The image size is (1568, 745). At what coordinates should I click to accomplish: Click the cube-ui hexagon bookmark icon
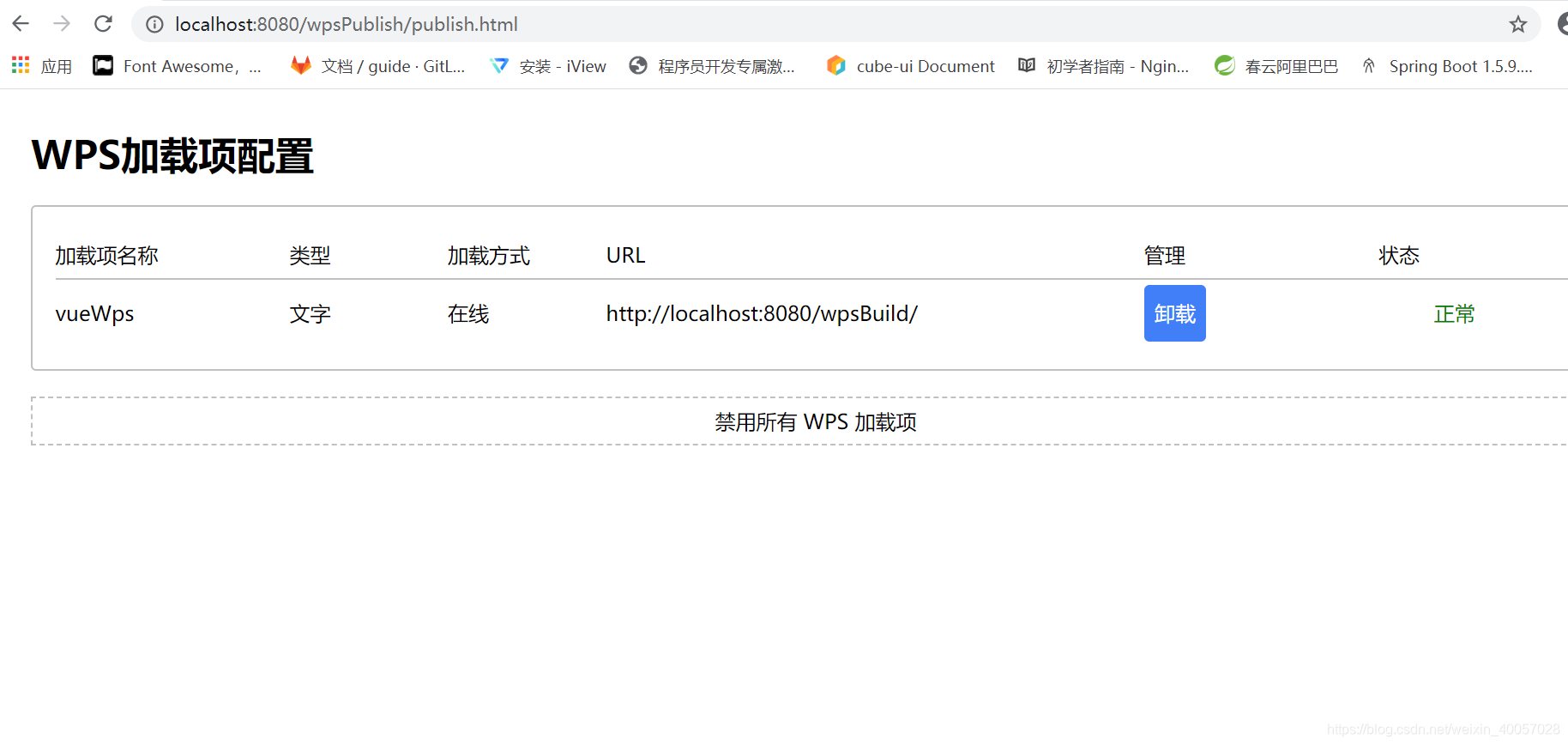836,65
